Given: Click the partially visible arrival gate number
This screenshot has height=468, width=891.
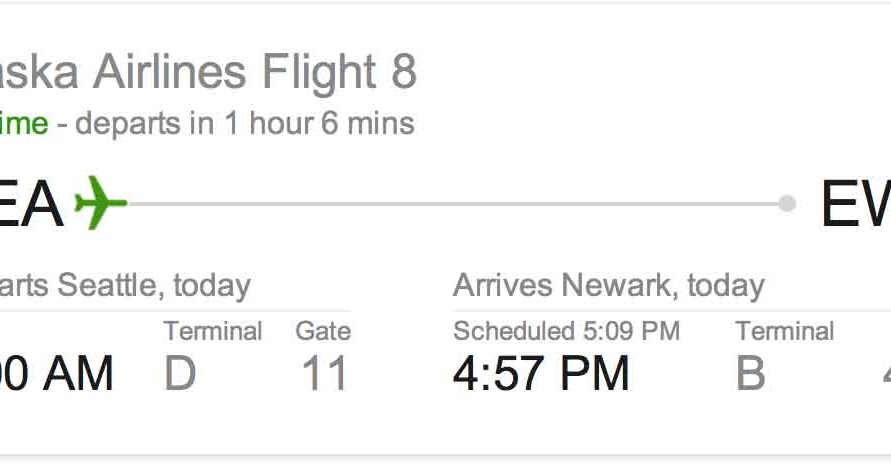Looking at the screenshot, I should pos(885,374).
